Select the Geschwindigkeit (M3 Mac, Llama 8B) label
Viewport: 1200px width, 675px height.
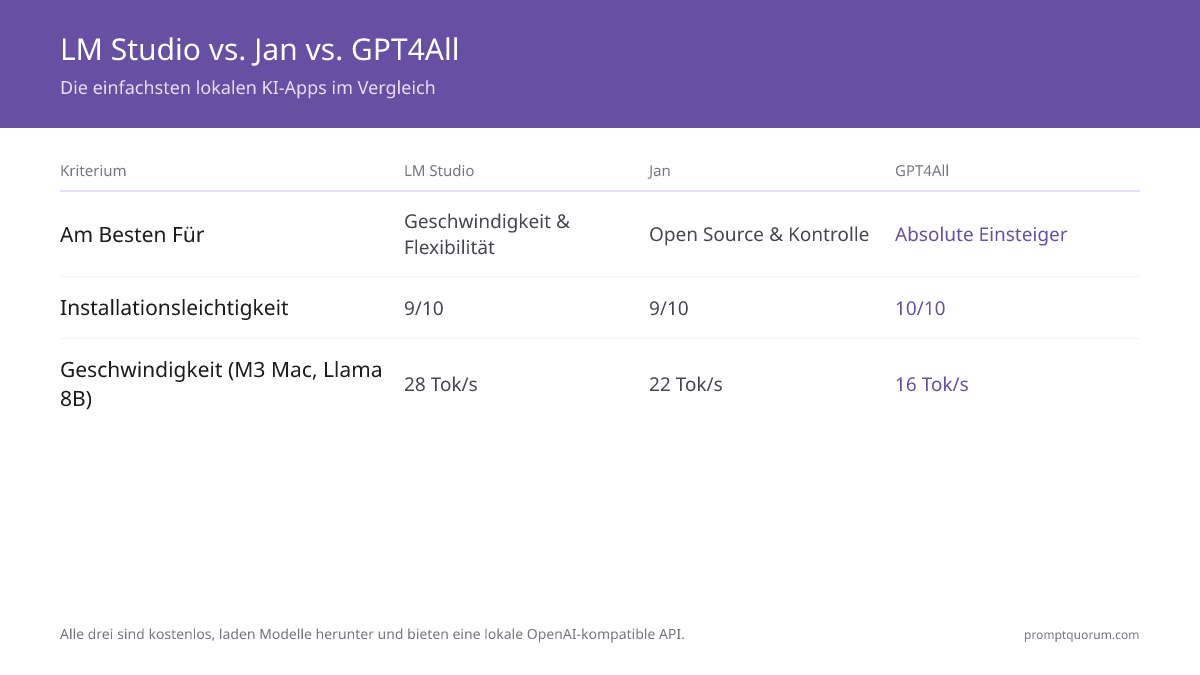pyautogui.click(x=221, y=385)
